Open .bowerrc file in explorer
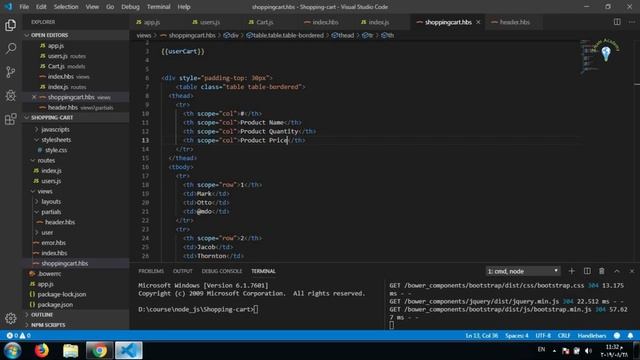 [49, 273]
